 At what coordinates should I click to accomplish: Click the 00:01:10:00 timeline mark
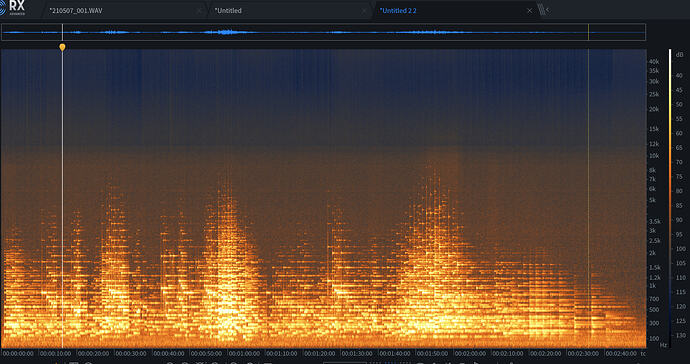282,353
